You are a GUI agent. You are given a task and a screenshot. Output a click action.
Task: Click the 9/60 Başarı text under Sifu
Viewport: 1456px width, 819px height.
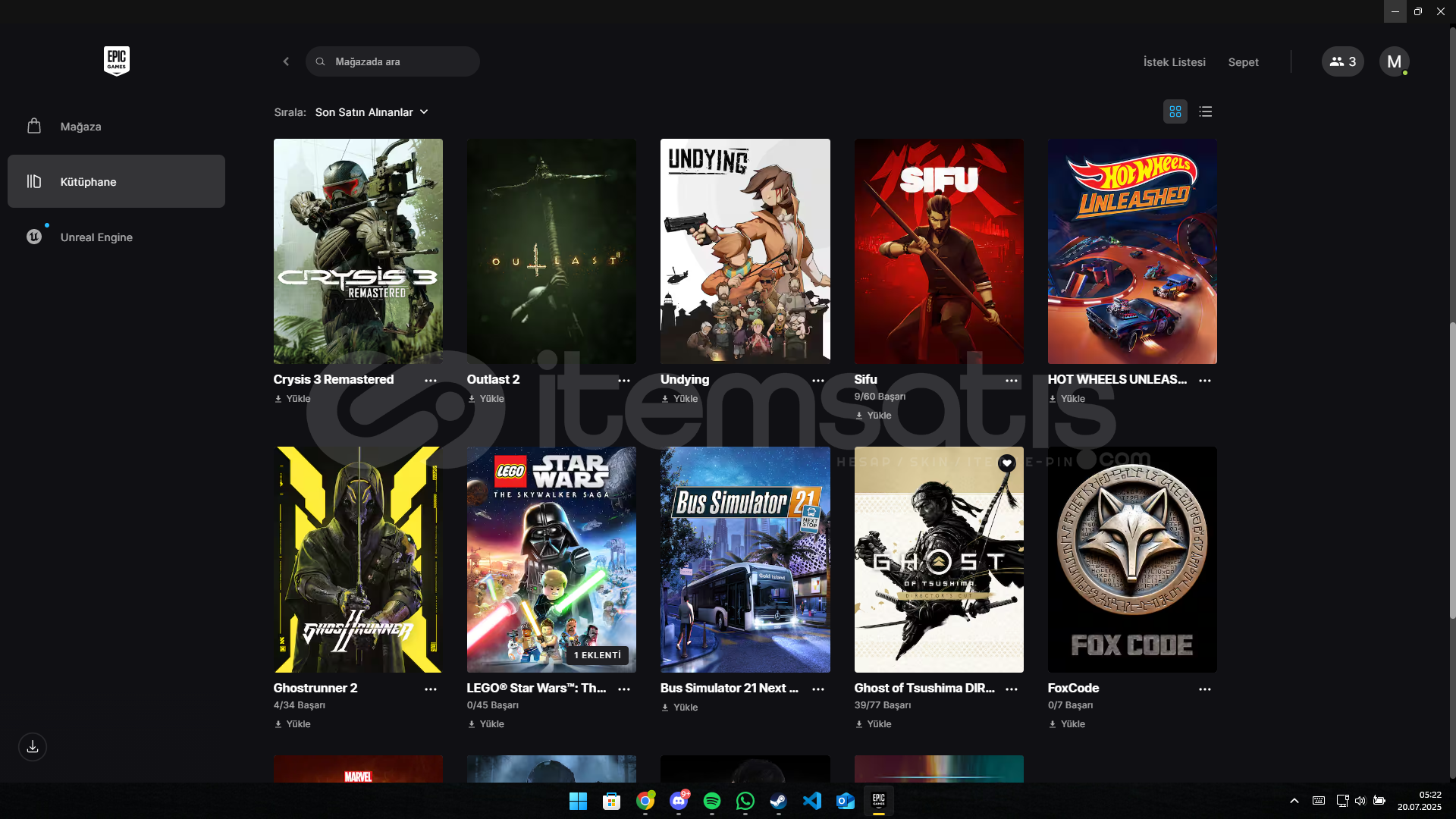(x=880, y=397)
